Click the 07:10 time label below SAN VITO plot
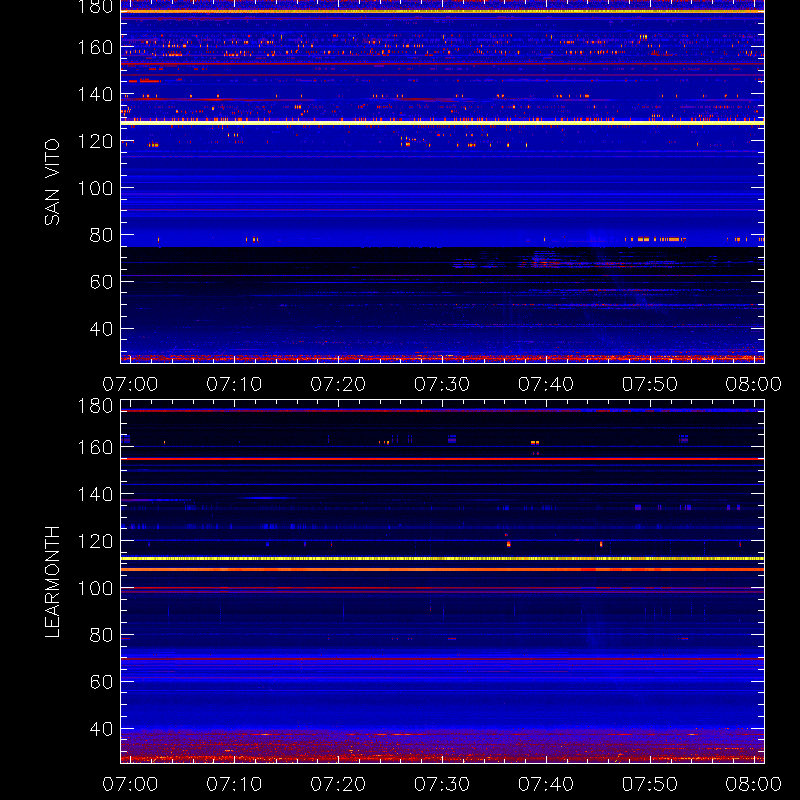This screenshot has width=800, height=800. click(234, 384)
